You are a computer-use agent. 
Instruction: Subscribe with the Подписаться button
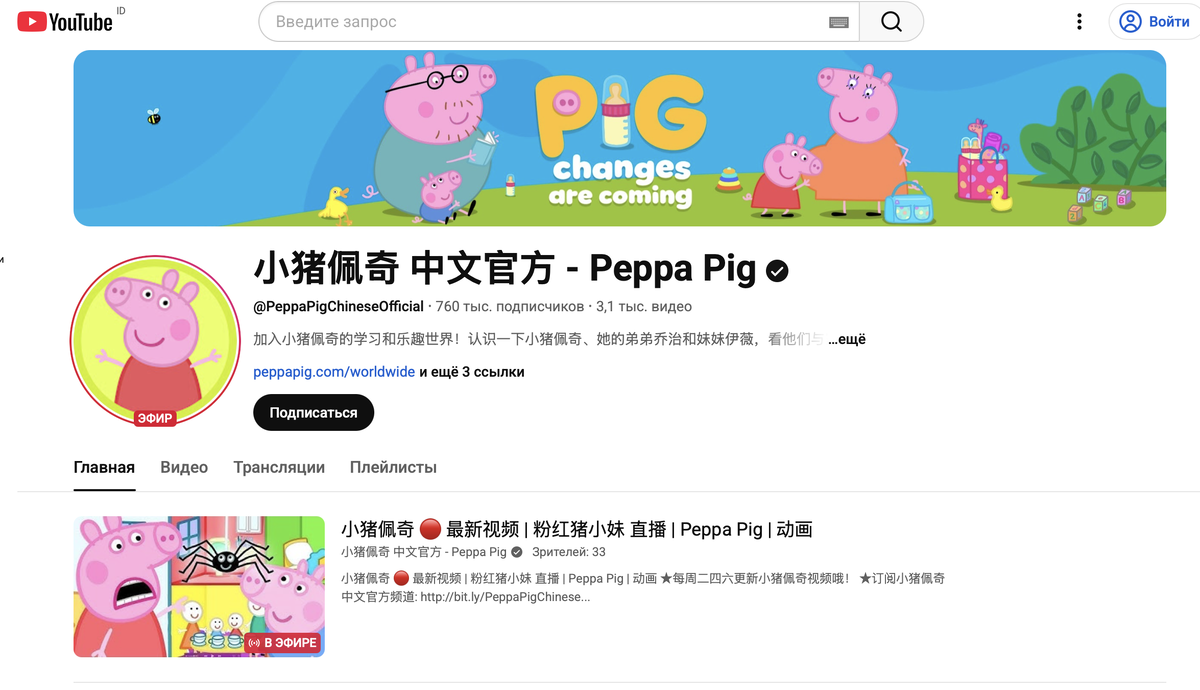313,413
